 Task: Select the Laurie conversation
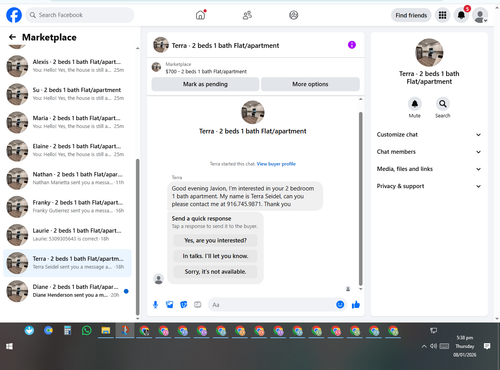[x=67, y=235]
